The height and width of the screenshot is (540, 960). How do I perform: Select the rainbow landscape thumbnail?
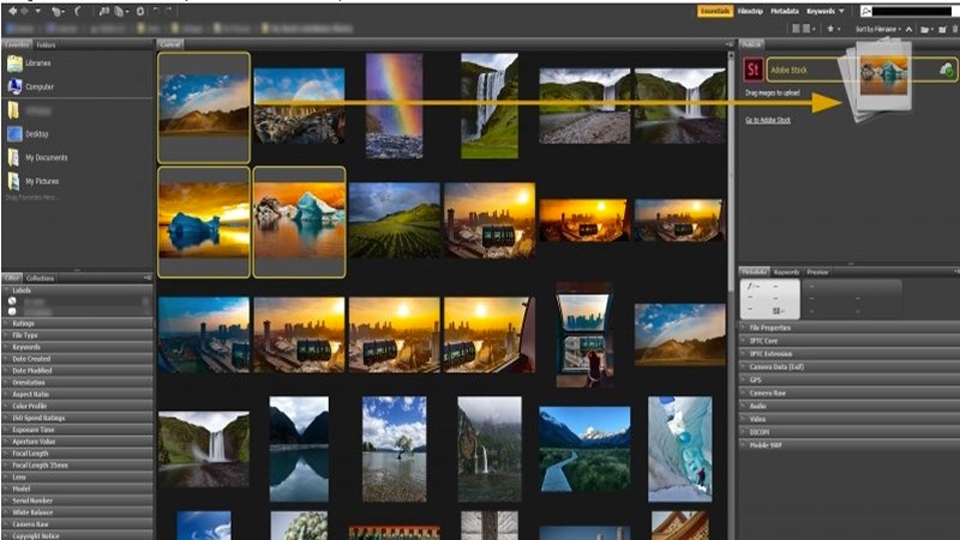394,105
